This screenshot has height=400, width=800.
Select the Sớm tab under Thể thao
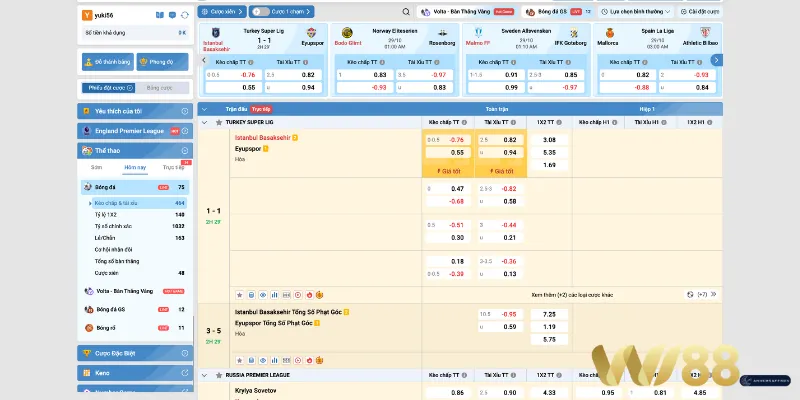(96, 167)
